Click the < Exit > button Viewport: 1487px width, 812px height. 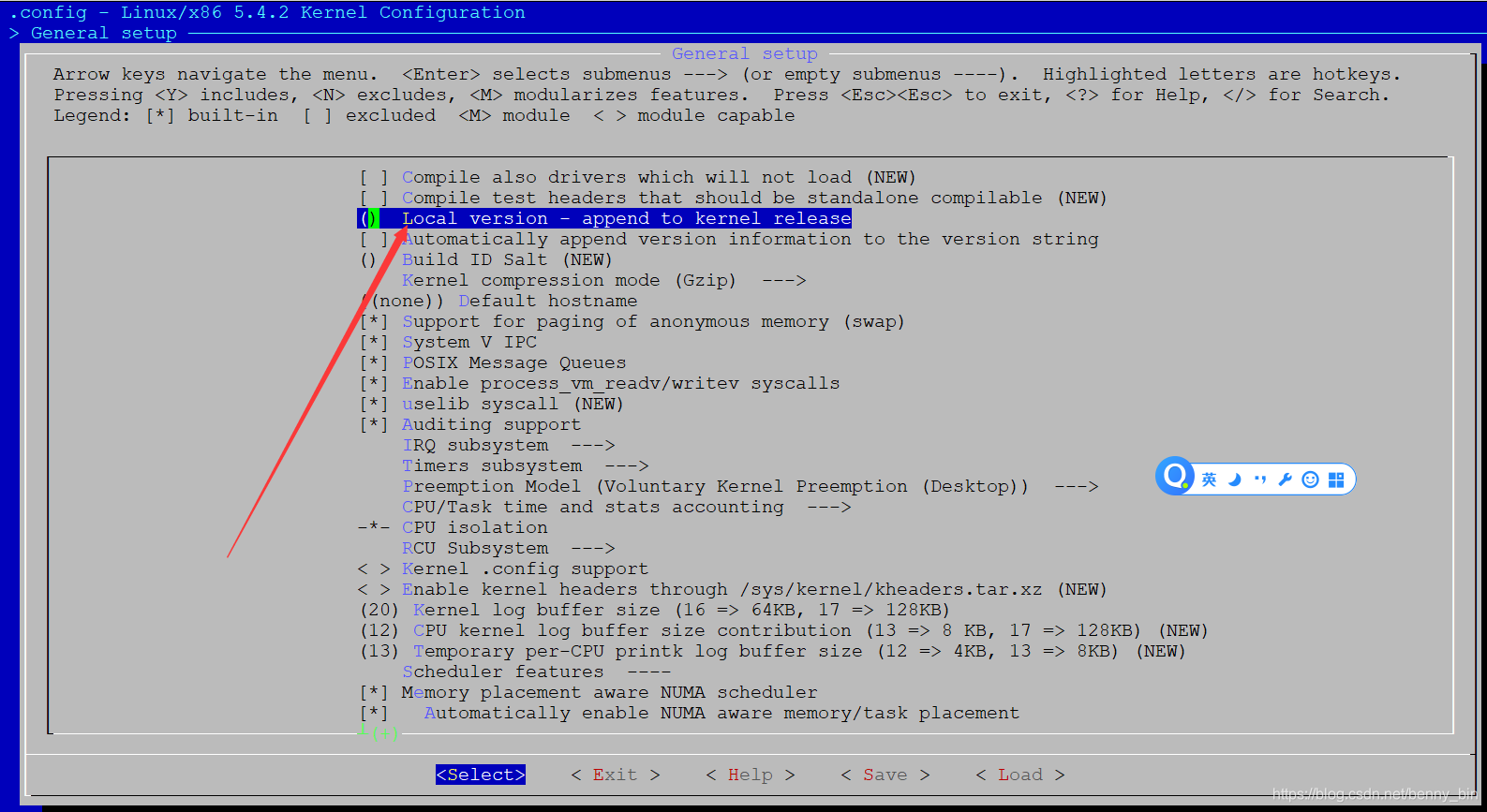pyautogui.click(x=616, y=775)
